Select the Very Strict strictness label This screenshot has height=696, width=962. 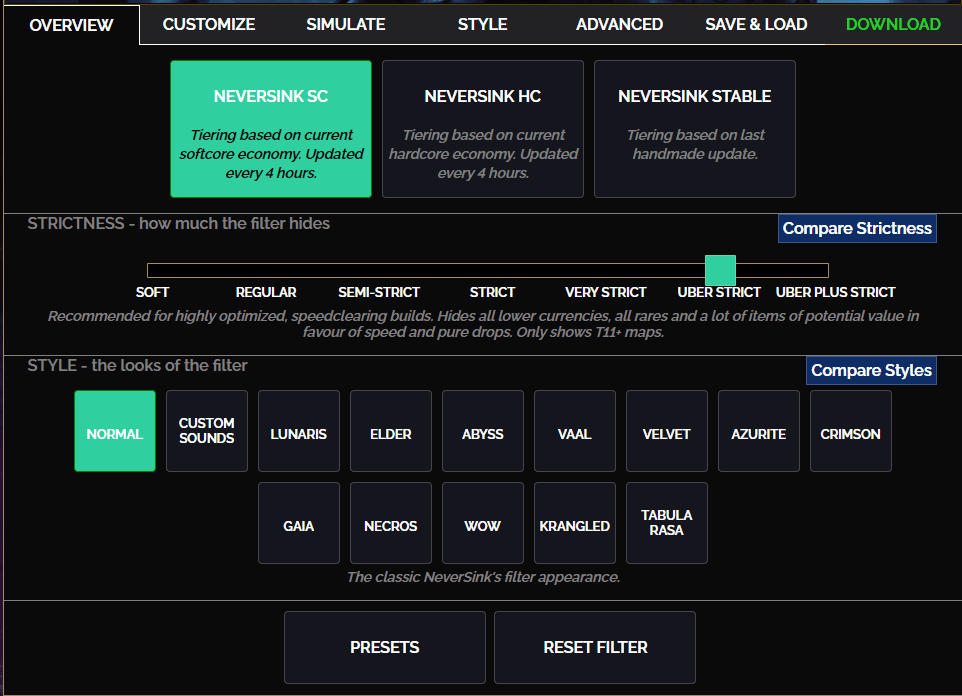606,292
